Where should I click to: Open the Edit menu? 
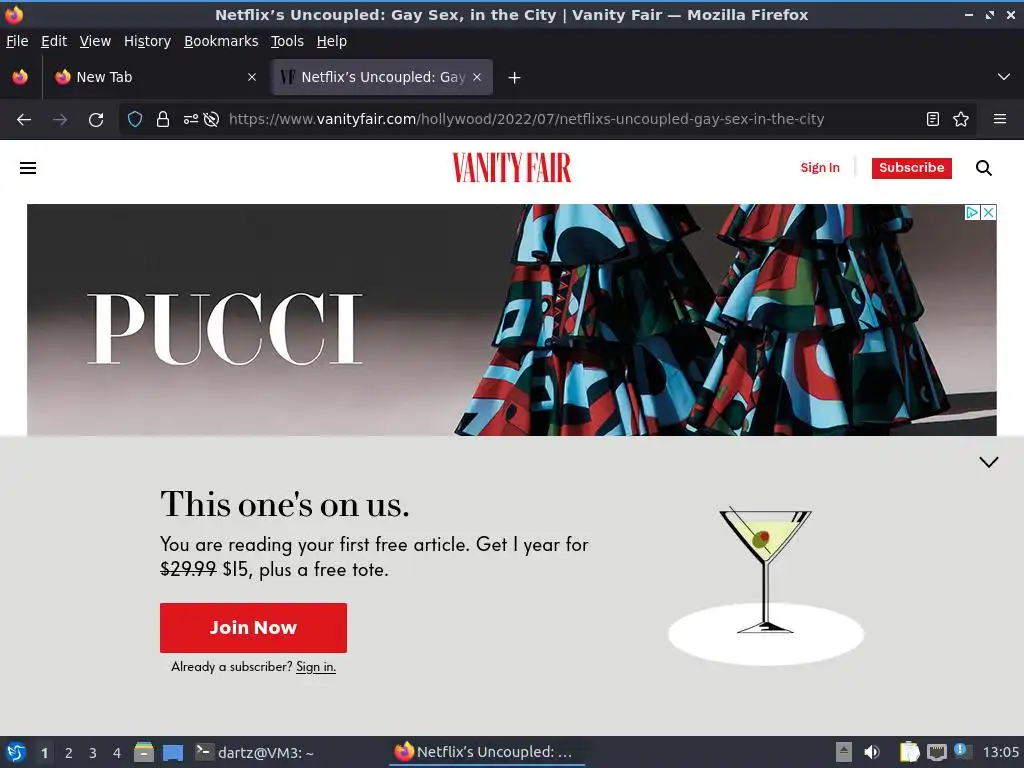coord(54,41)
